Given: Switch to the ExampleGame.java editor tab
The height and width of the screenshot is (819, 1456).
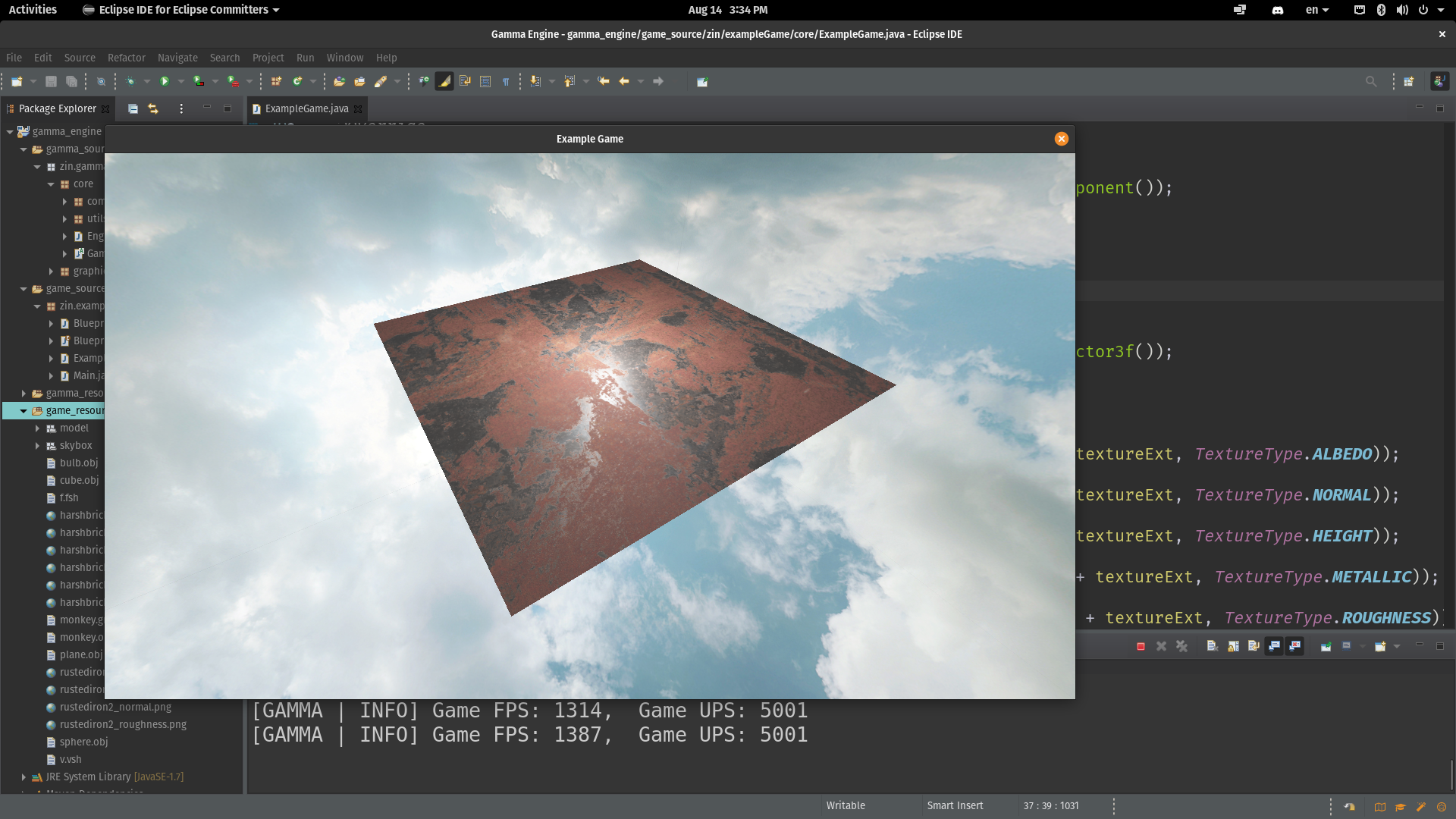Looking at the screenshot, I should coord(306,109).
